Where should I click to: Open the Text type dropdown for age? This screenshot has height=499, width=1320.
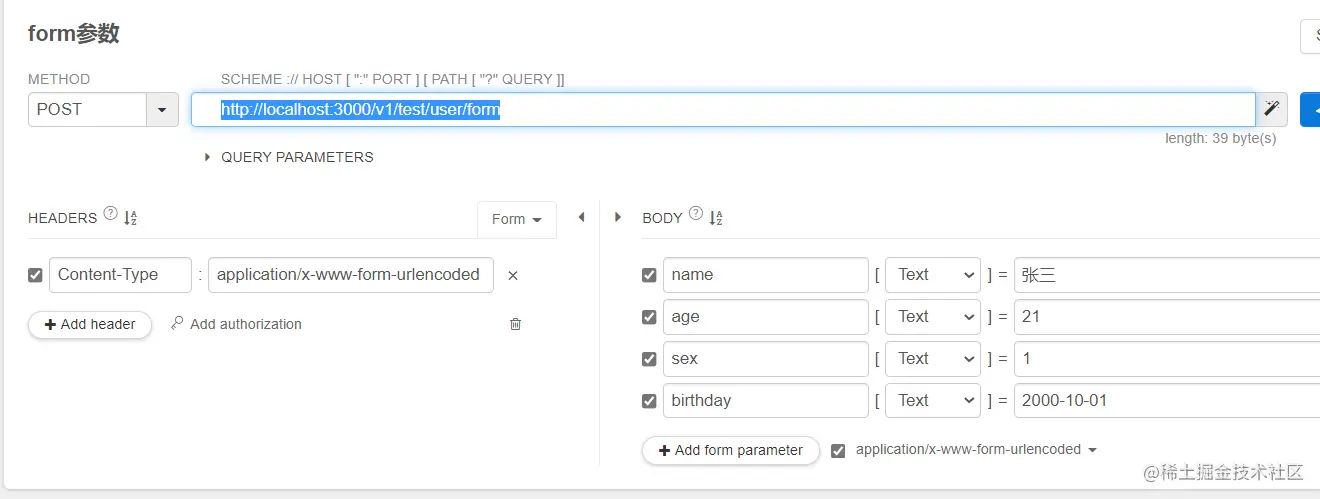(932, 317)
